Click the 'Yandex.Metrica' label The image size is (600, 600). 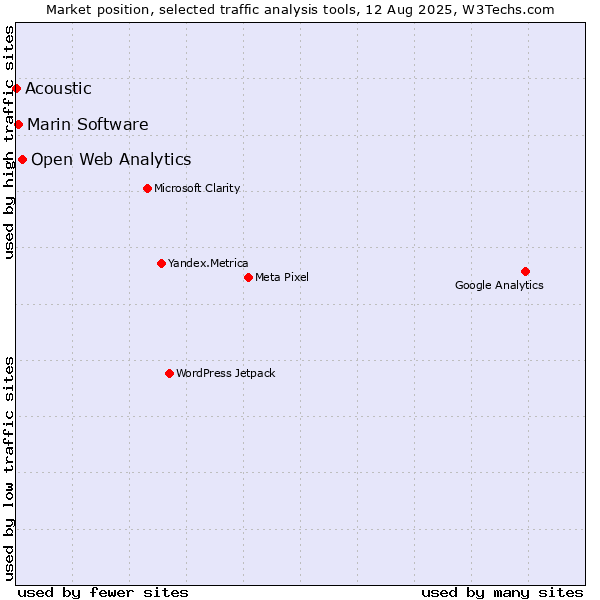(x=208, y=263)
